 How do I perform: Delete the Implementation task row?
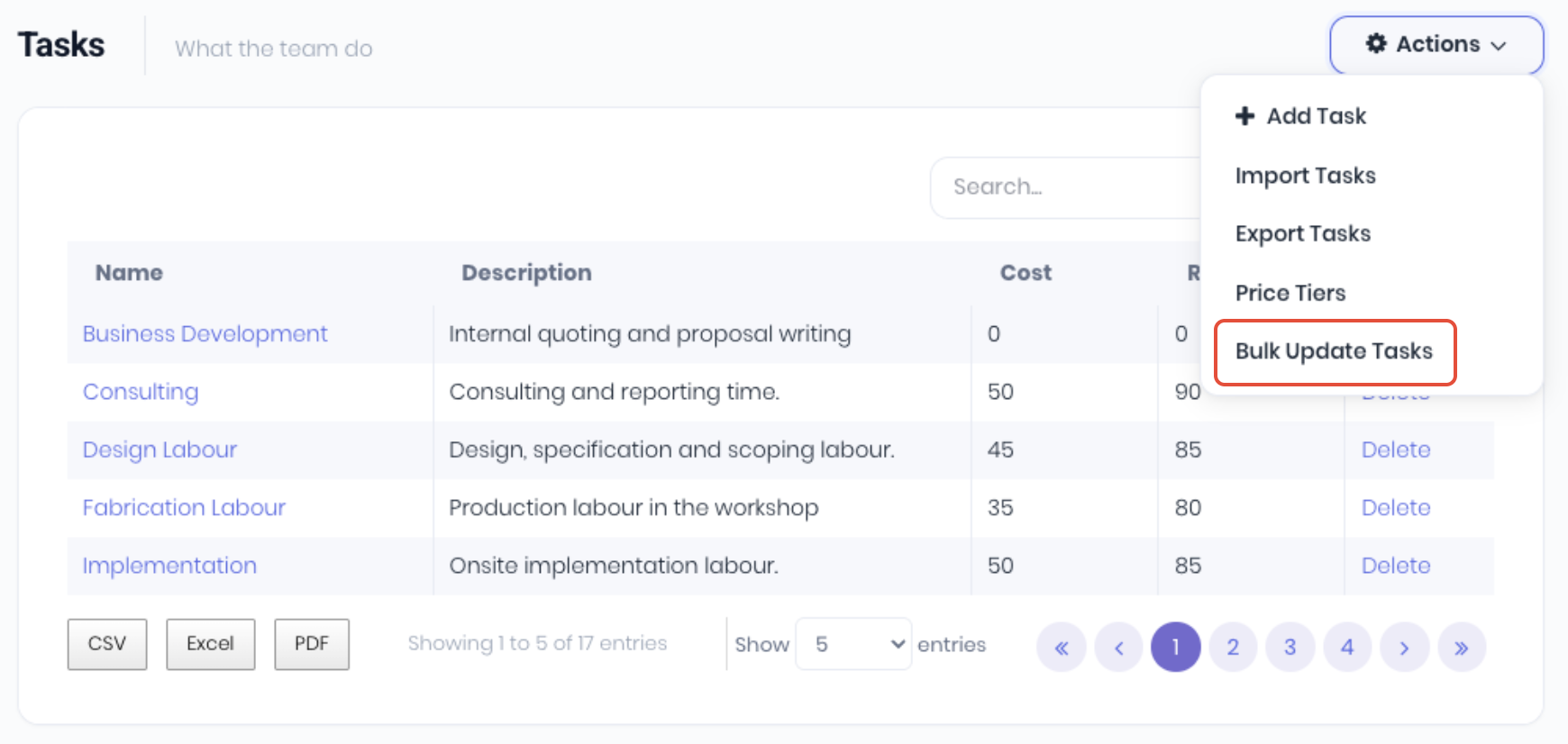1395,566
